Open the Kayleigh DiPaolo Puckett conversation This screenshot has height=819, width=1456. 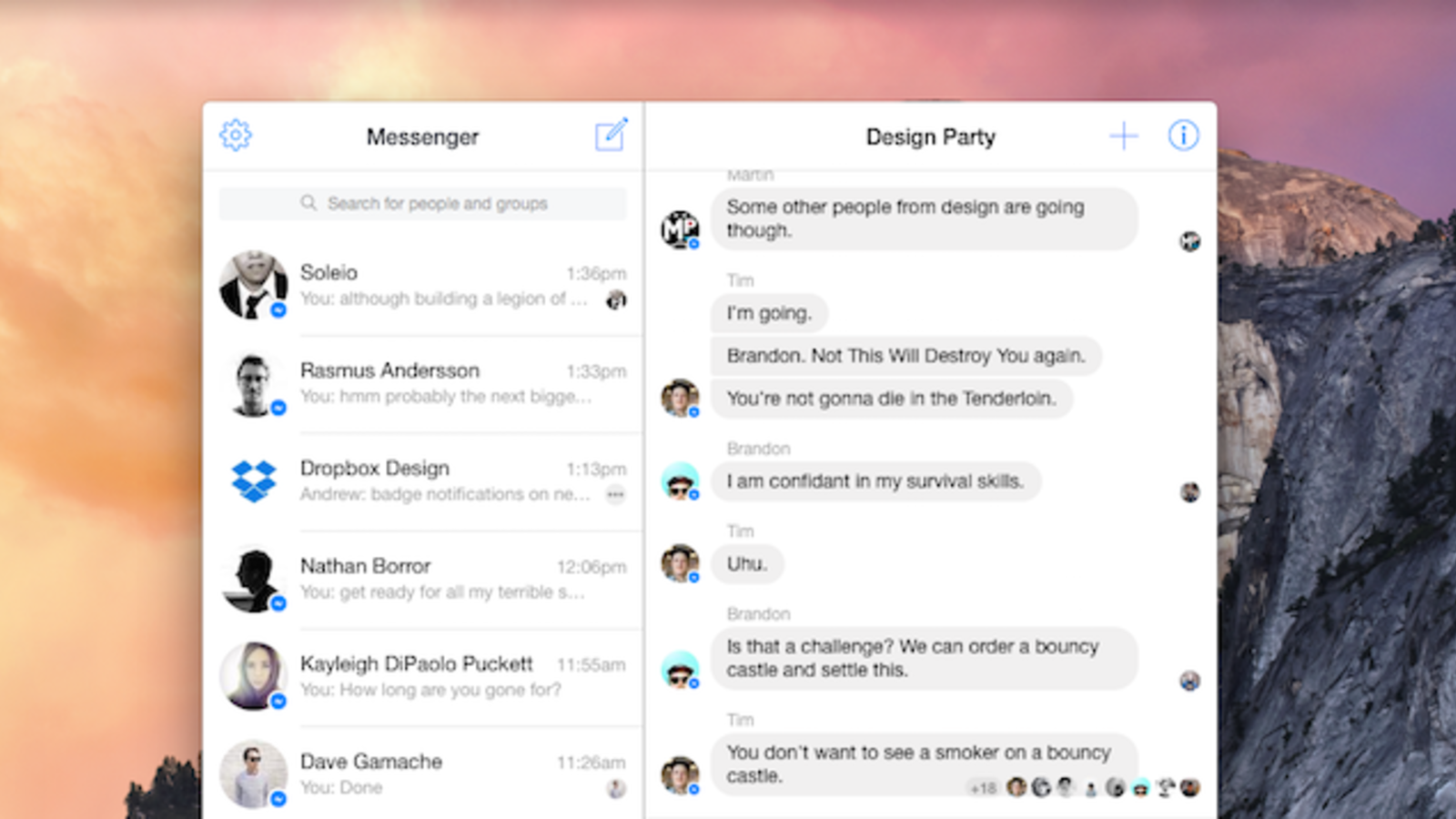point(423,675)
